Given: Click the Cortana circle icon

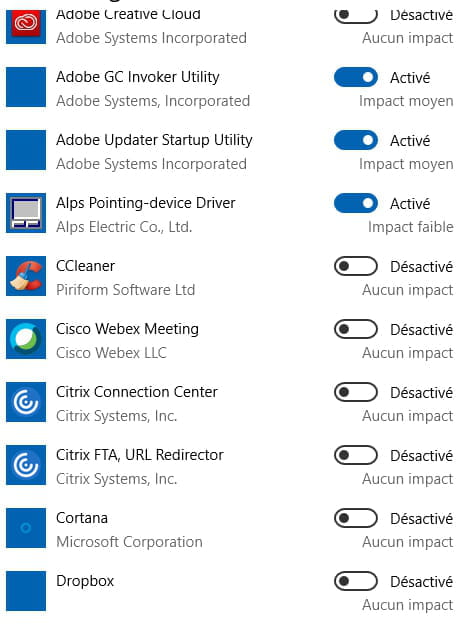Looking at the screenshot, I should pyautogui.click(x=26, y=528).
